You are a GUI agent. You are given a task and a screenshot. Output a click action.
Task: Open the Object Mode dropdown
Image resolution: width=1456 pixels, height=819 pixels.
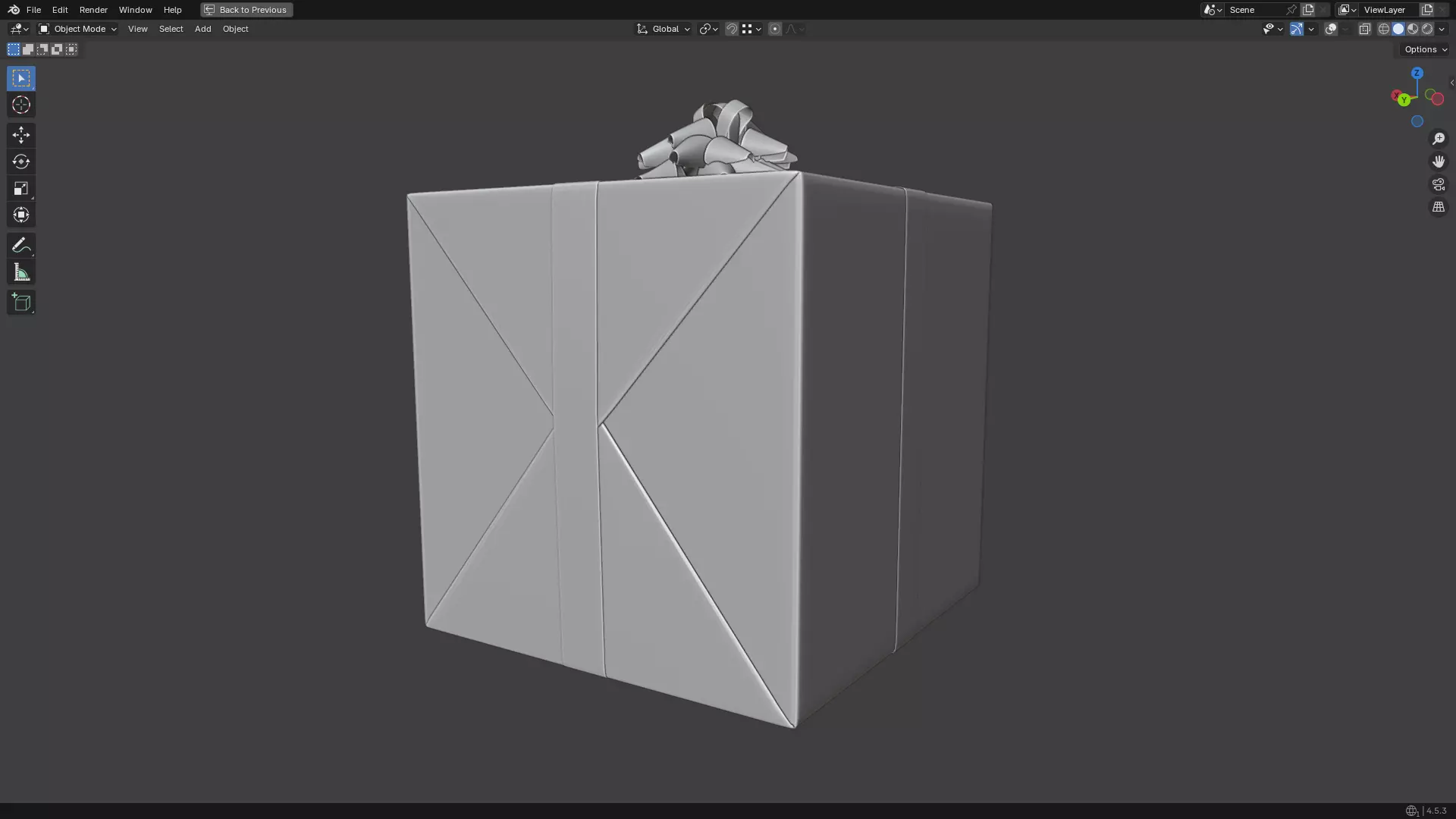(77, 29)
